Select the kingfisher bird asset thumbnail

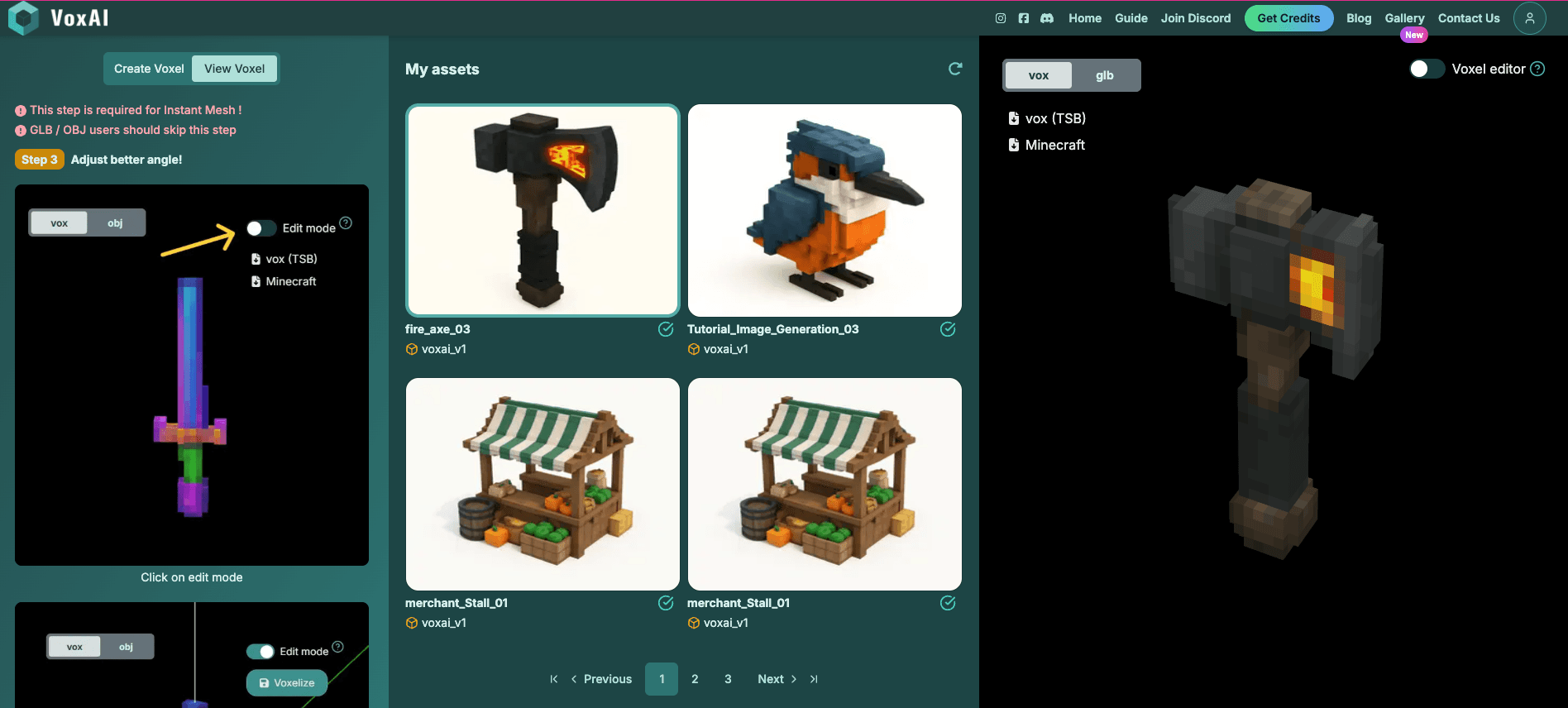click(825, 210)
